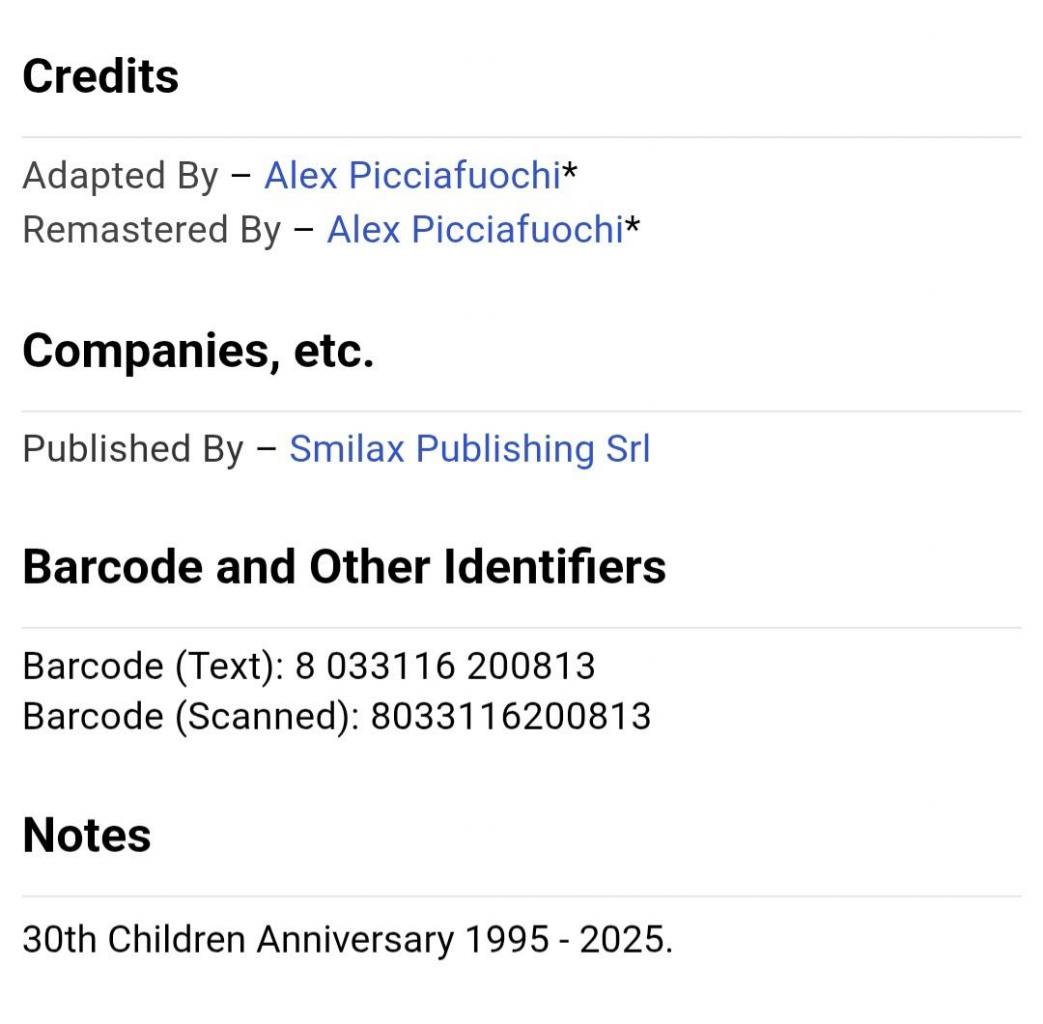Click the divider line under Notes heading
The image size is (1043, 1024).
pyautogui.click(x=522, y=896)
